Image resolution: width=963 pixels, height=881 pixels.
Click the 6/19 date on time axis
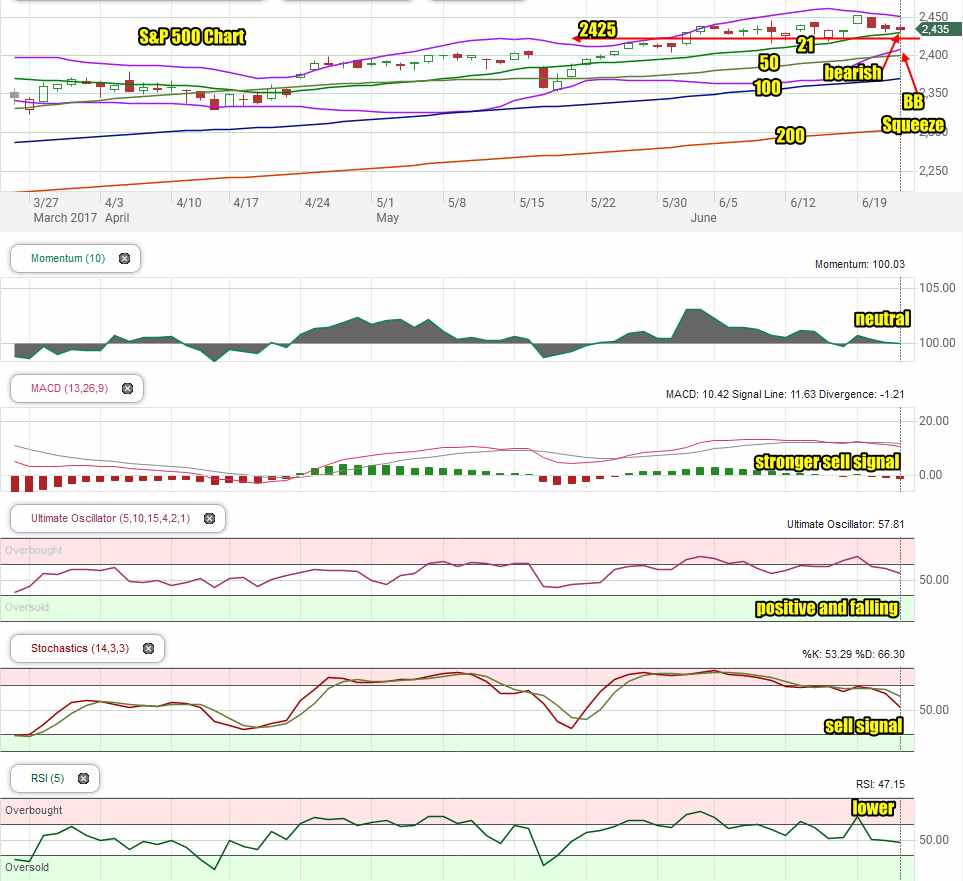[874, 203]
